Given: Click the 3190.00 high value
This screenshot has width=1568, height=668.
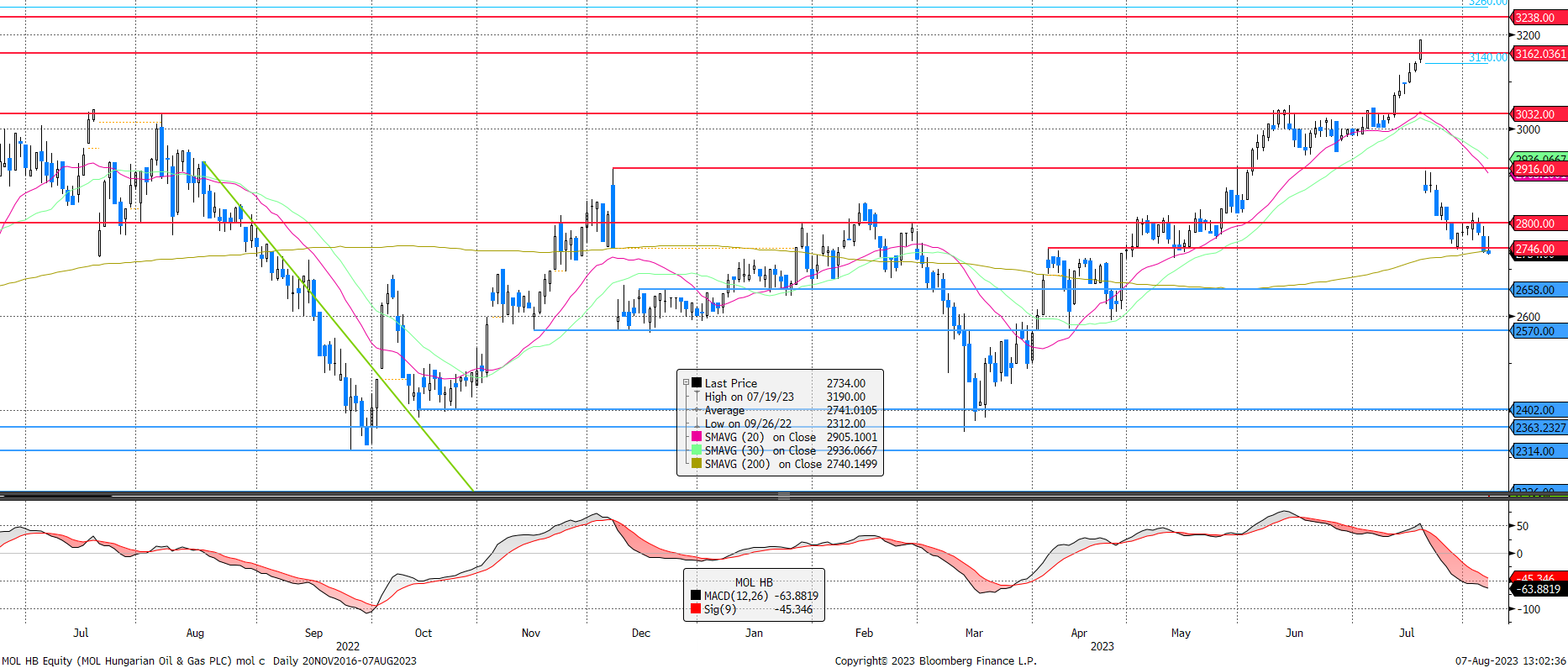Looking at the screenshot, I should (846, 397).
